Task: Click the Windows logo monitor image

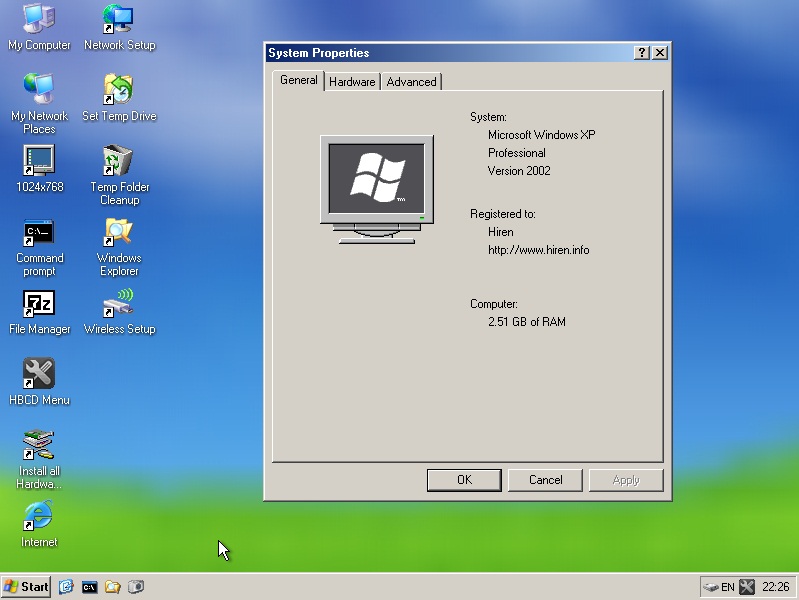Action: (x=377, y=189)
